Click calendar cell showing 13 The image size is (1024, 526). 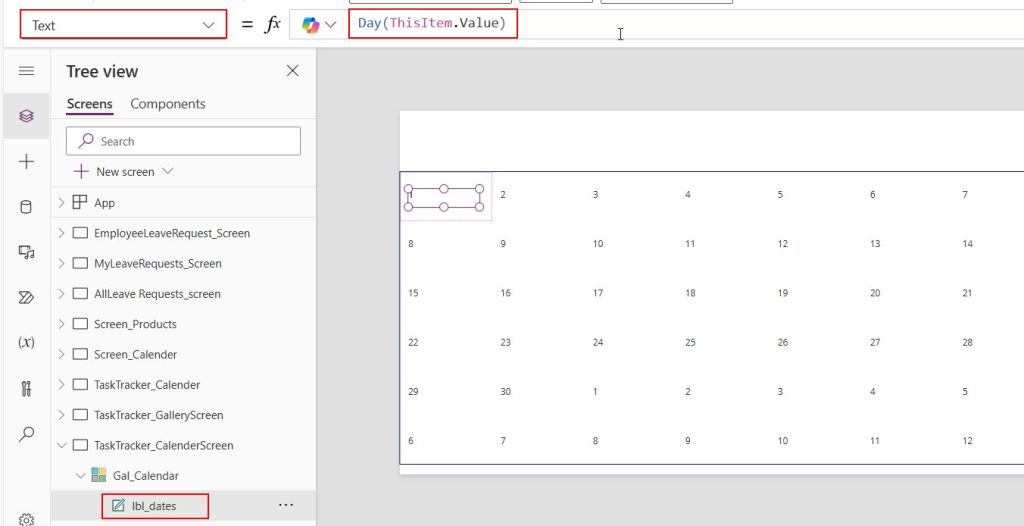tap(875, 243)
